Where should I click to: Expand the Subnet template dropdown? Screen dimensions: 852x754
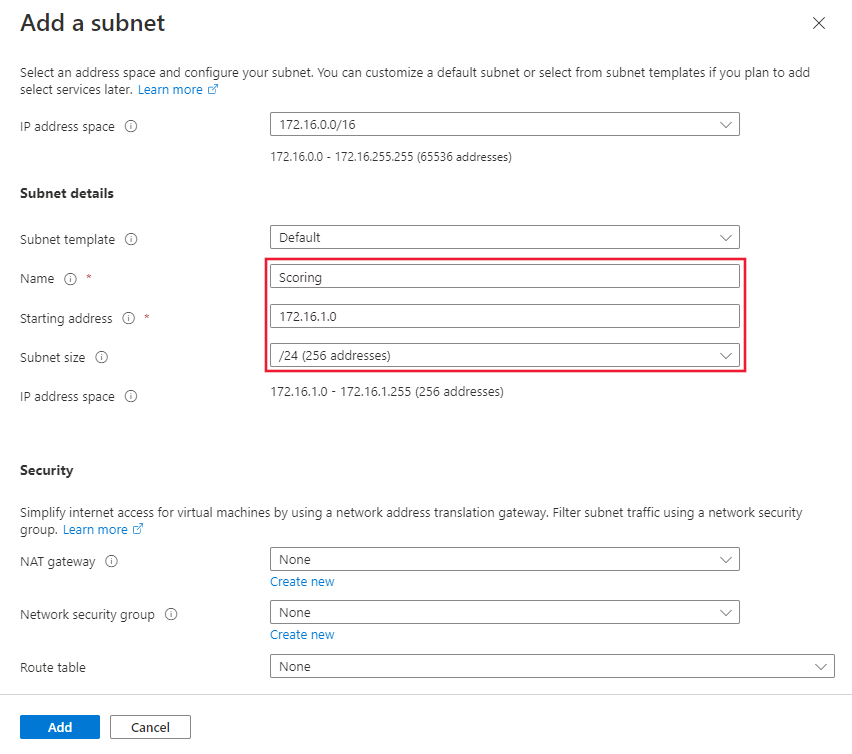[x=504, y=238]
